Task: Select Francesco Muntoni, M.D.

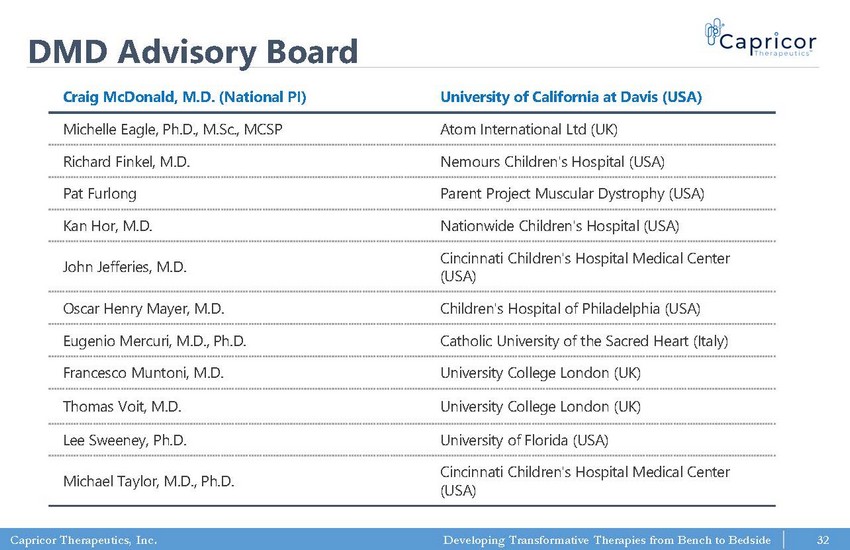Action: pos(143,373)
